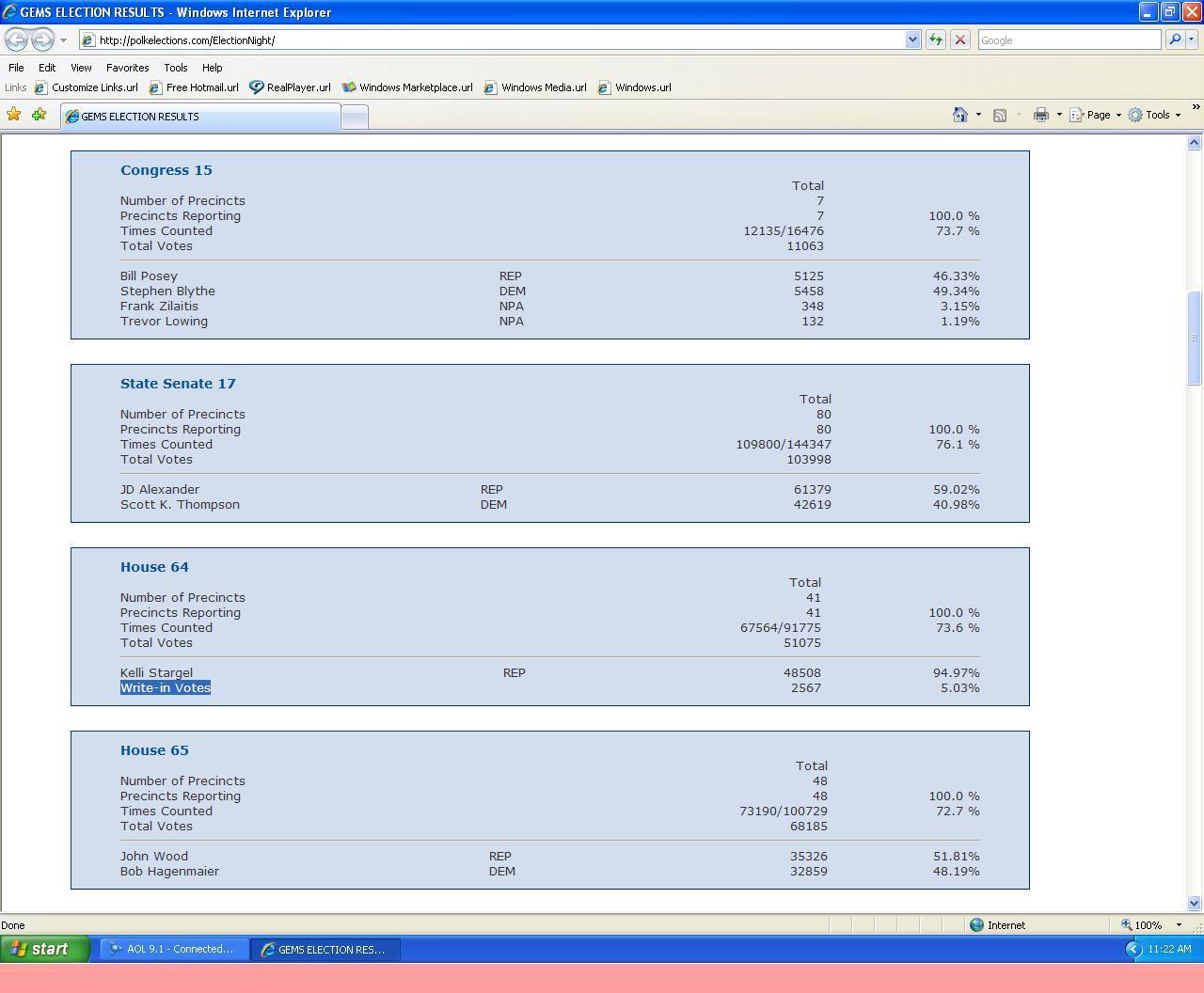Open the Help menu
The image size is (1204, 993).
tap(212, 68)
